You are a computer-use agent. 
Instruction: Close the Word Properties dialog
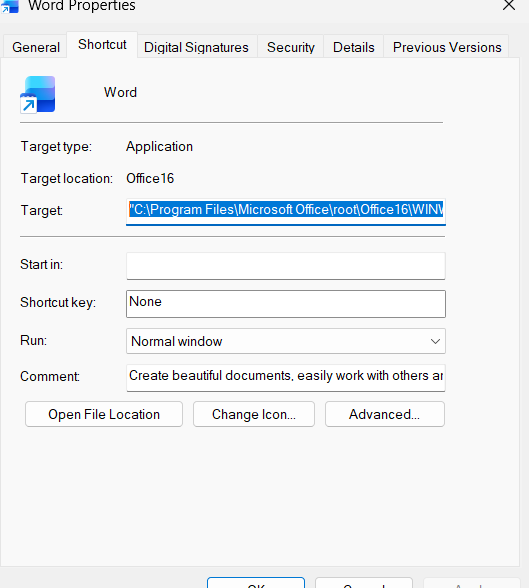coord(509,5)
